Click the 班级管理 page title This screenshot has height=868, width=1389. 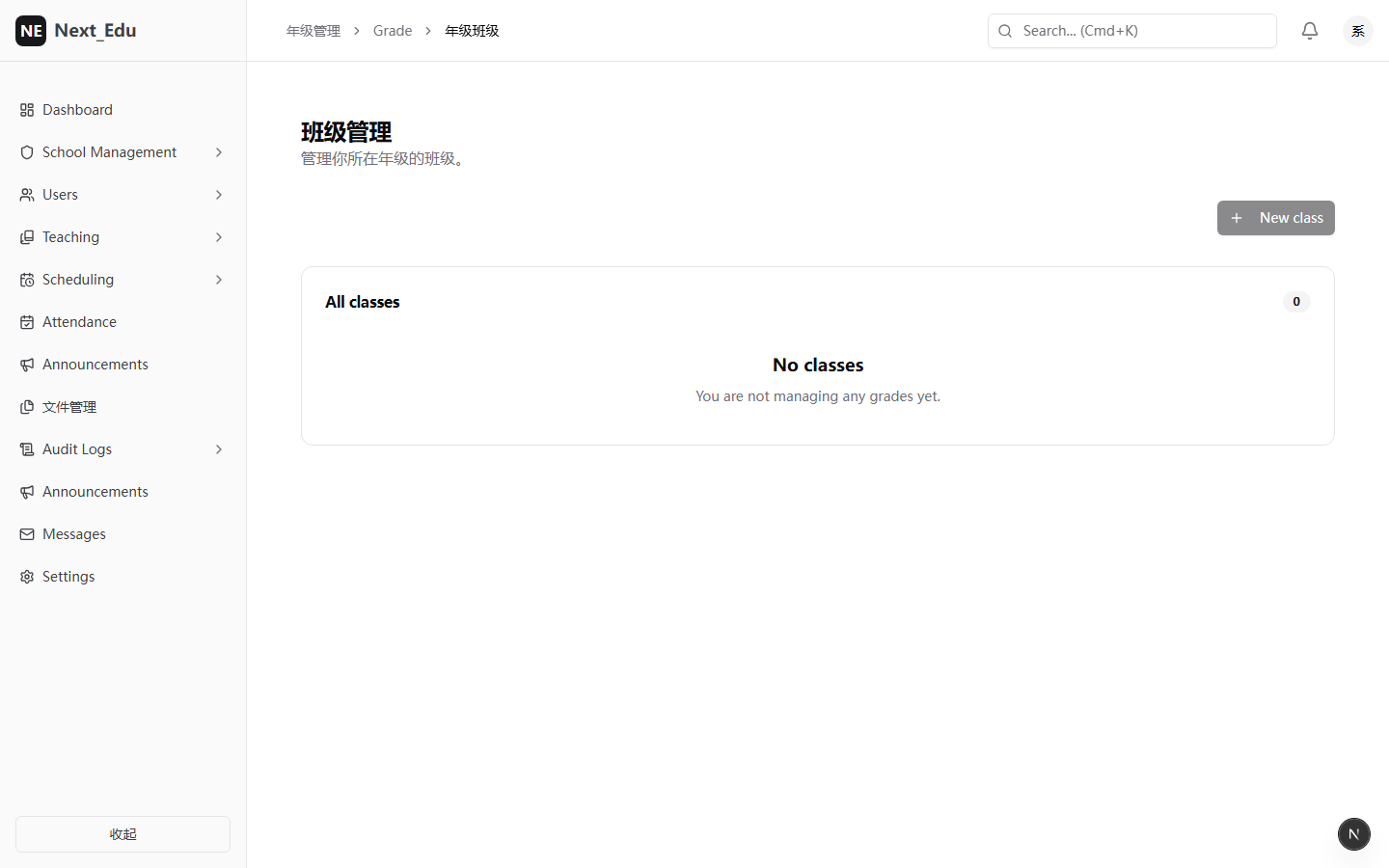click(x=346, y=132)
